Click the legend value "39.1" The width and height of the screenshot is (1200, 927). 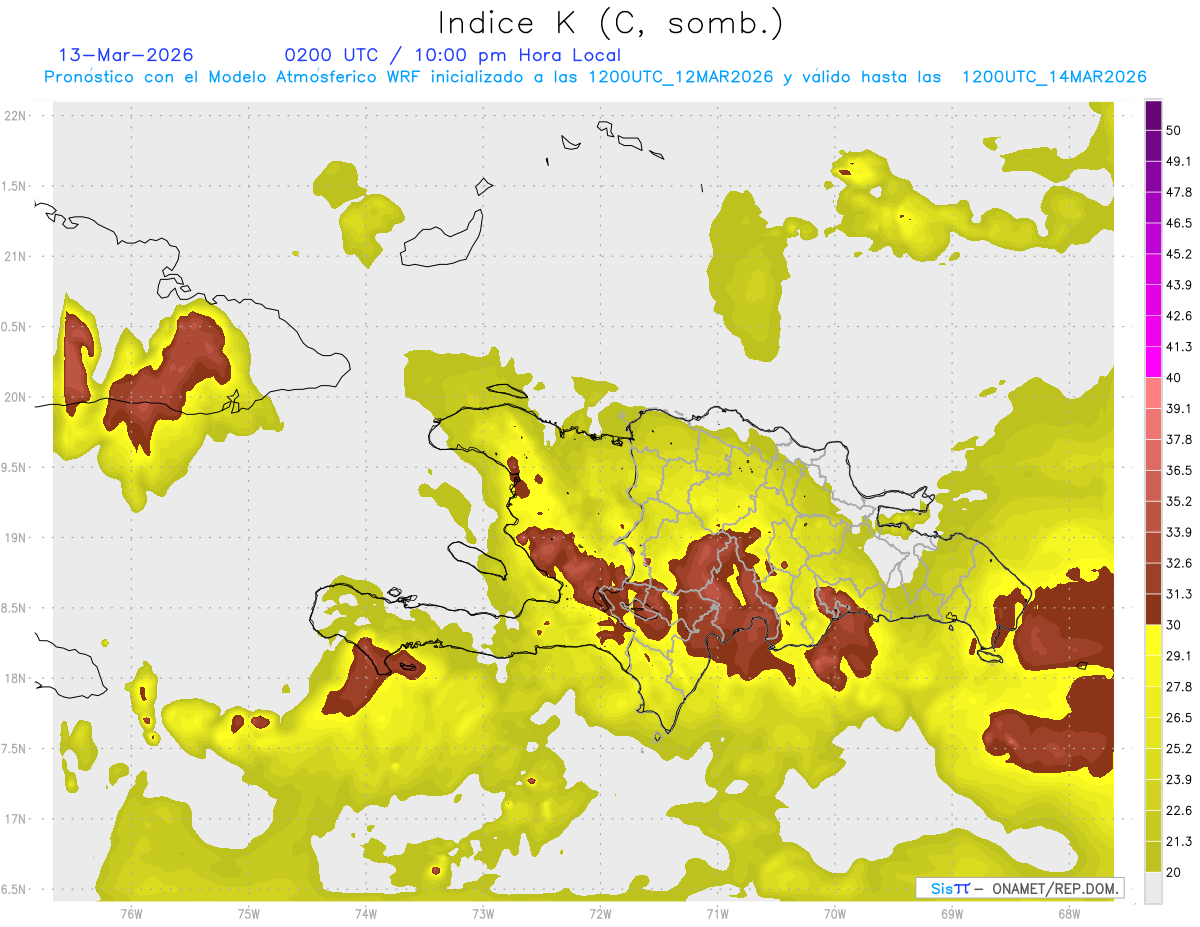(x=1179, y=409)
